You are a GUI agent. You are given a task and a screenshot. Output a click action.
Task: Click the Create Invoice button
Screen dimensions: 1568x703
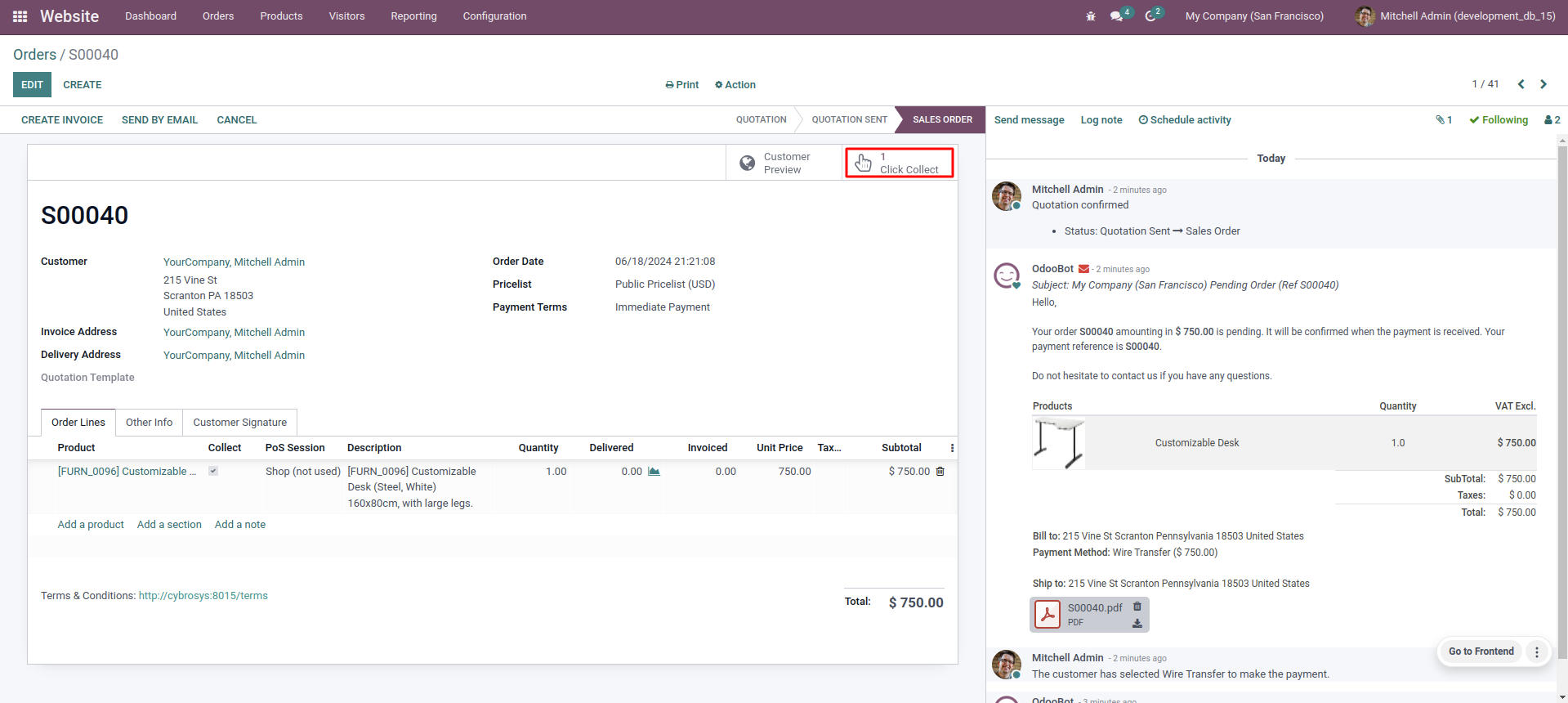point(62,120)
